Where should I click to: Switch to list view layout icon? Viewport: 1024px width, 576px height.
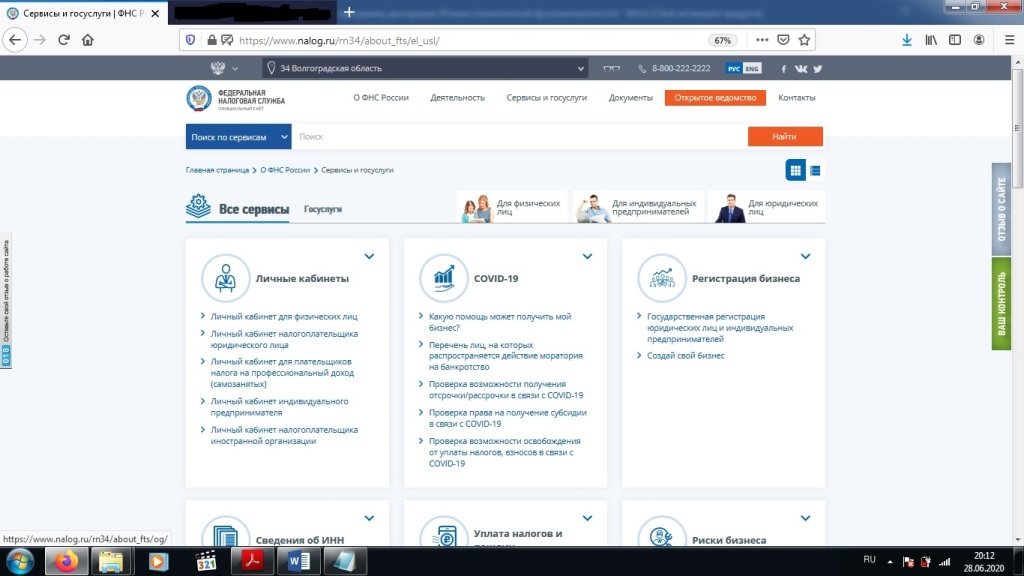pyautogui.click(x=816, y=170)
